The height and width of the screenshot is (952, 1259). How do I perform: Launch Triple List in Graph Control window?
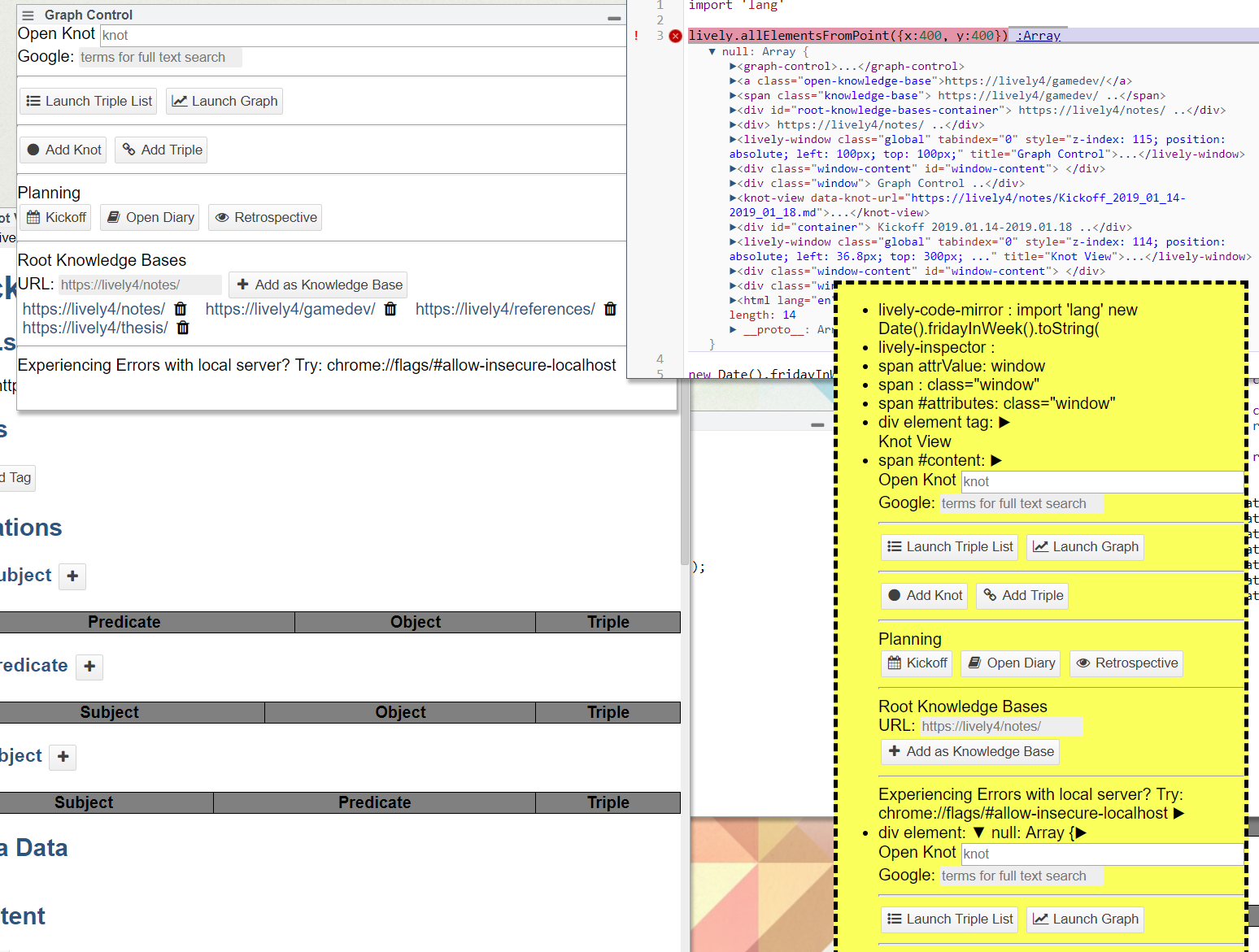[89, 101]
